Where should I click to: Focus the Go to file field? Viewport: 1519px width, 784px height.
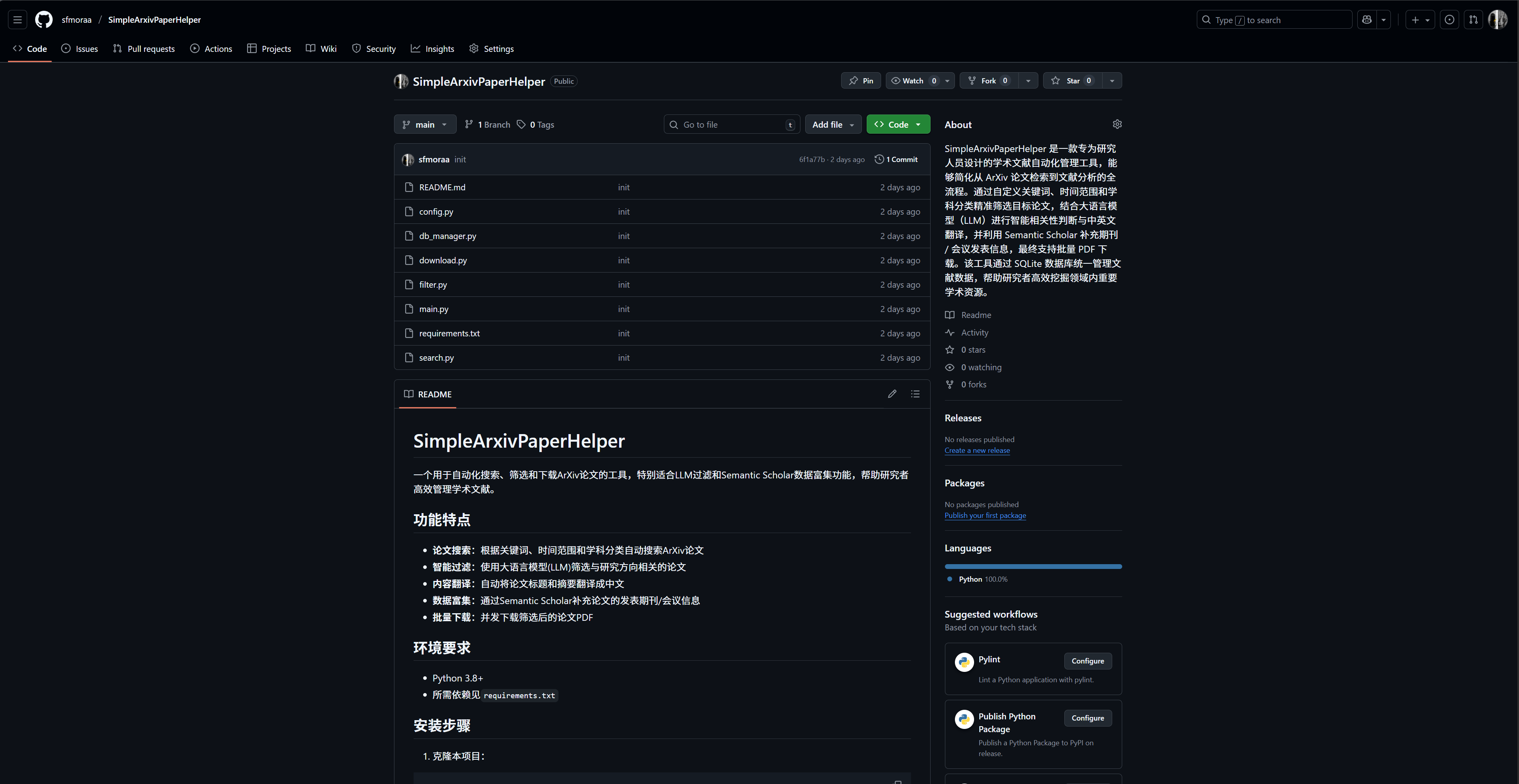pyautogui.click(x=731, y=124)
